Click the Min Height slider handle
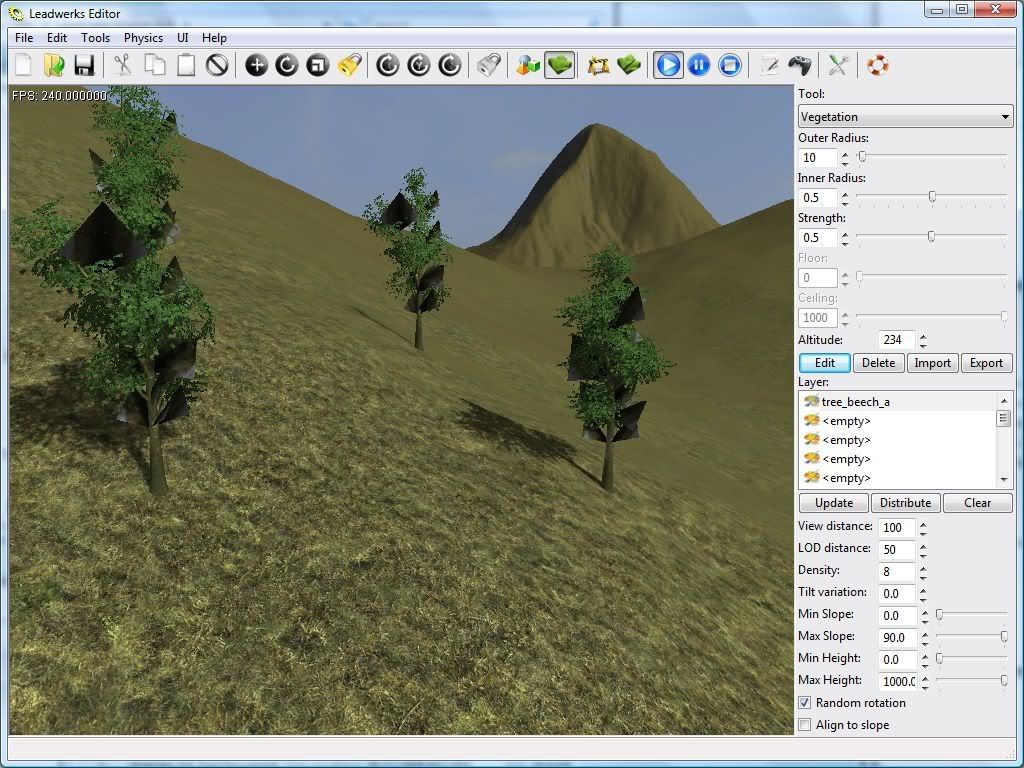 coord(939,658)
